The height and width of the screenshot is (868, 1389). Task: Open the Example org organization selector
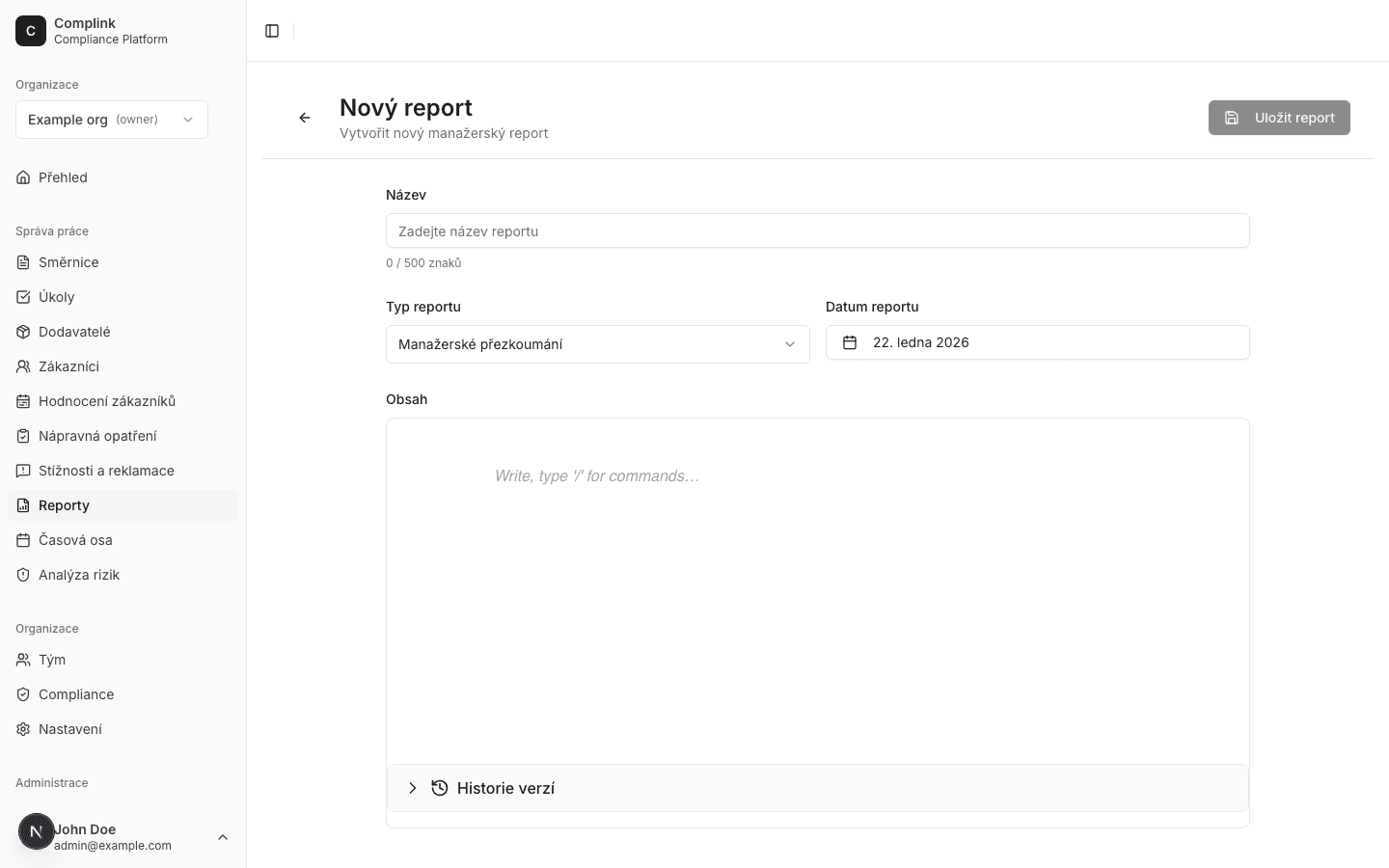point(112,120)
